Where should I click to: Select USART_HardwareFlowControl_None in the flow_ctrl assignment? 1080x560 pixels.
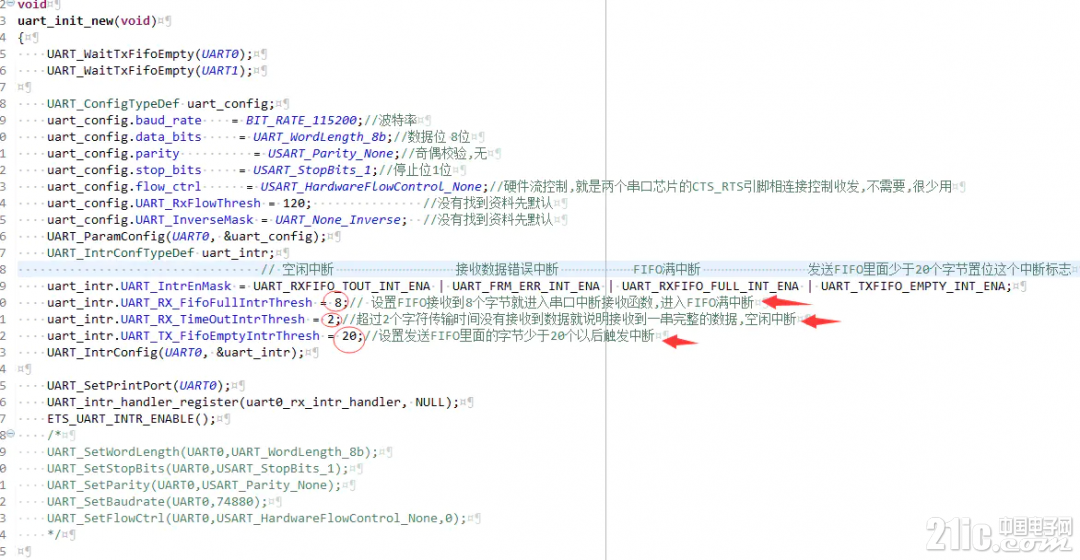(x=371, y=186)
